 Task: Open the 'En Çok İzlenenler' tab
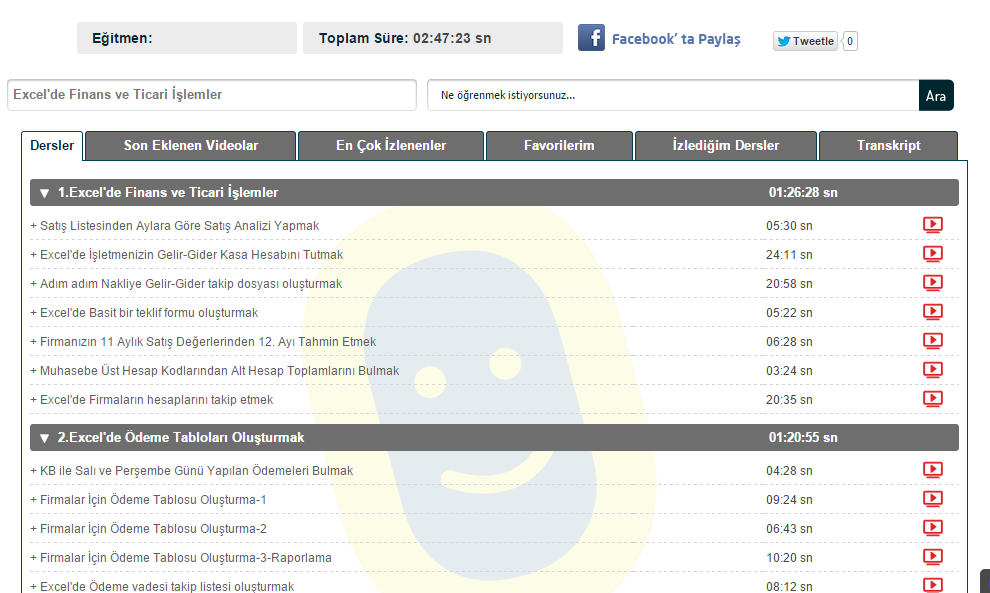(x=391, y=146)
